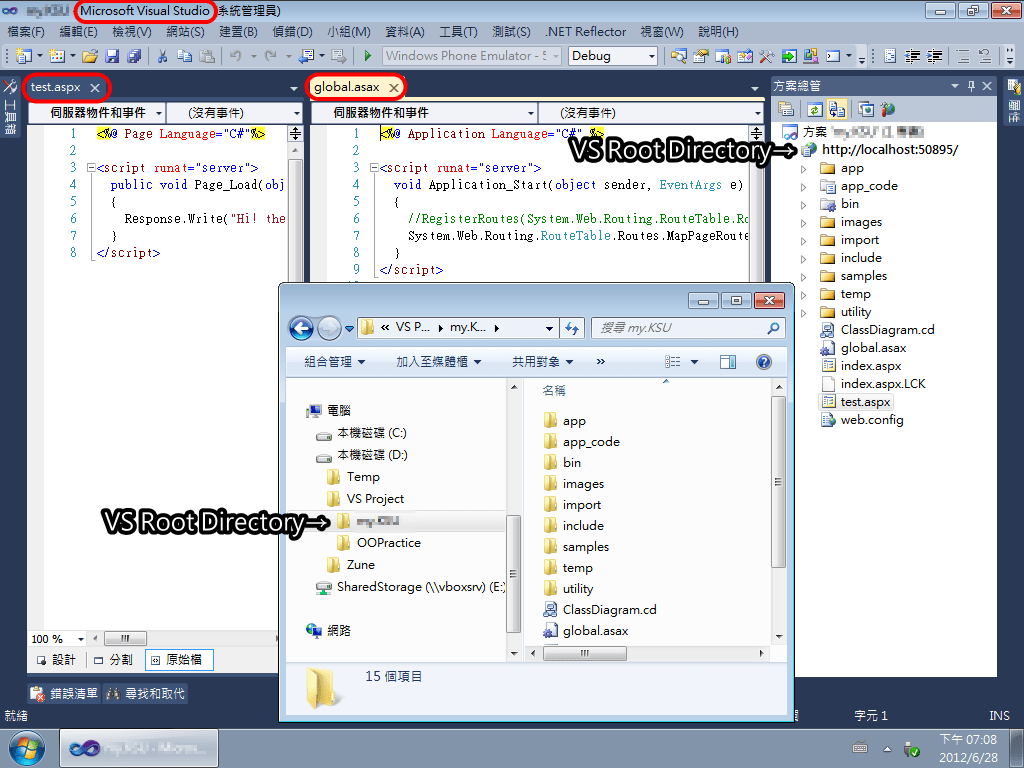Click the 搜尋 my.KSU search field
1024x768 pixels.
click(x=688, y=328)
